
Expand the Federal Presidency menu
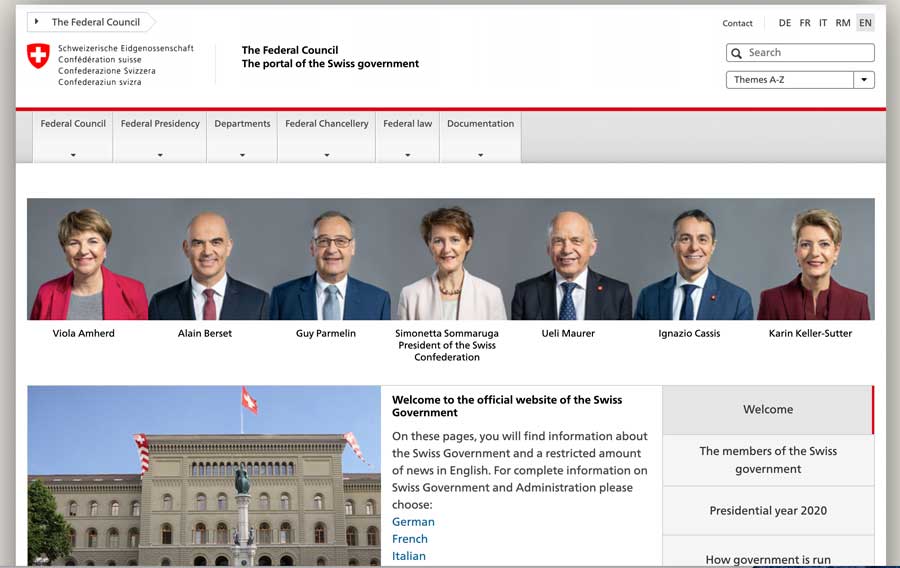click(x=160, y=137)
